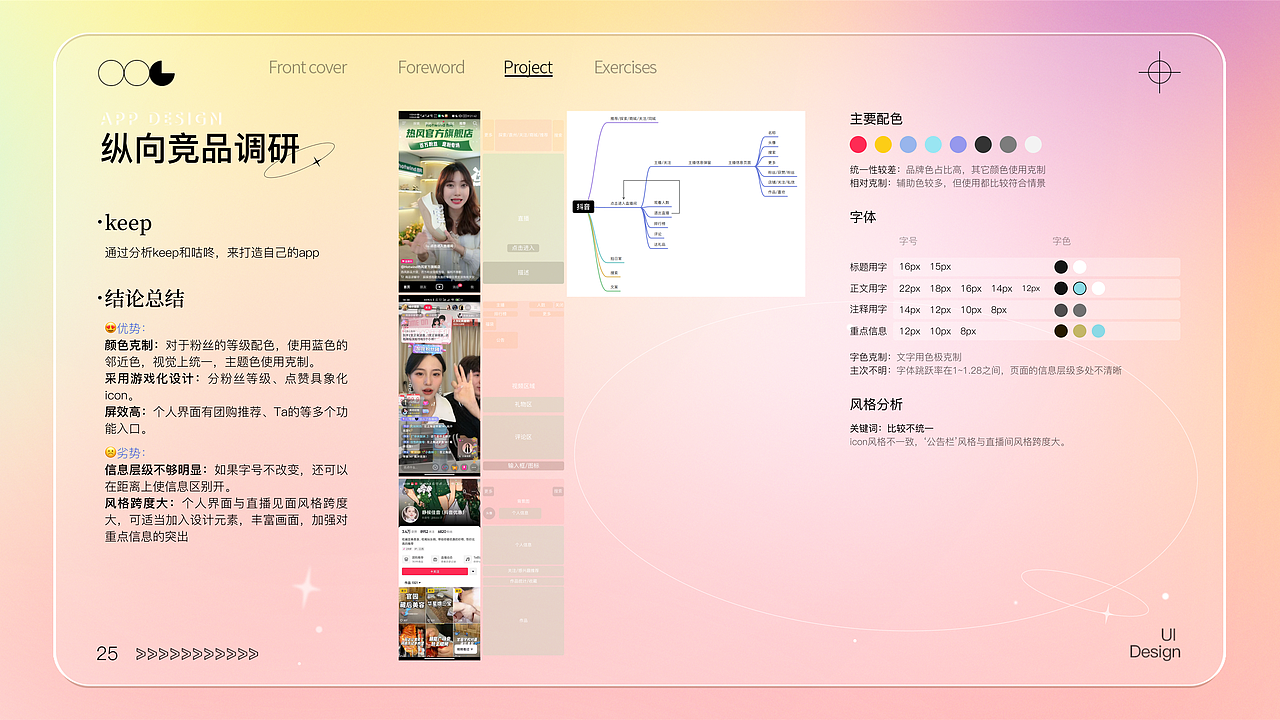Click the heart-eyes emoji beside 优势

[x=110, y=328]
